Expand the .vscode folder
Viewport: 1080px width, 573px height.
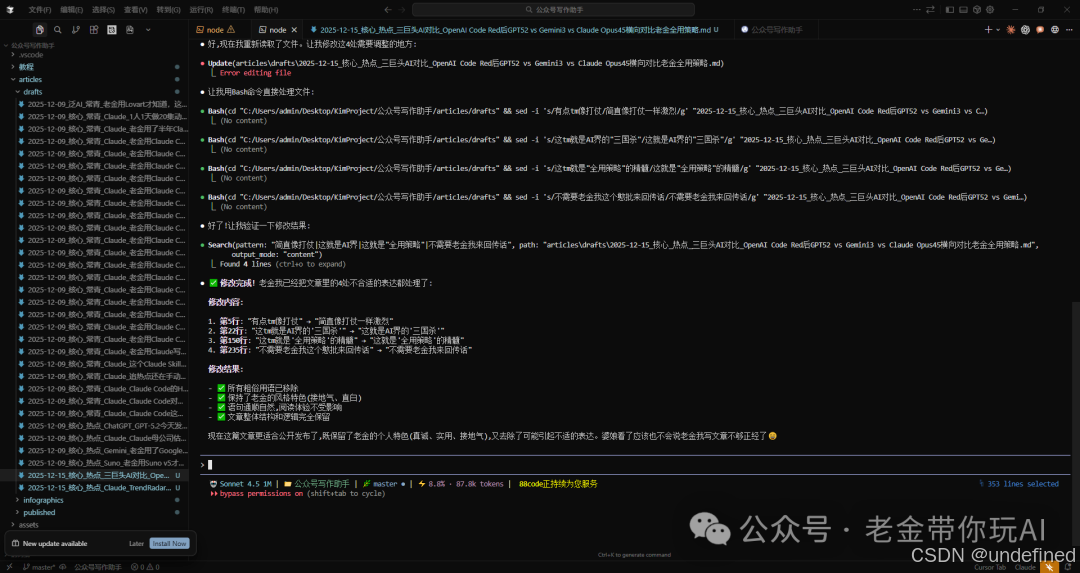94,54
